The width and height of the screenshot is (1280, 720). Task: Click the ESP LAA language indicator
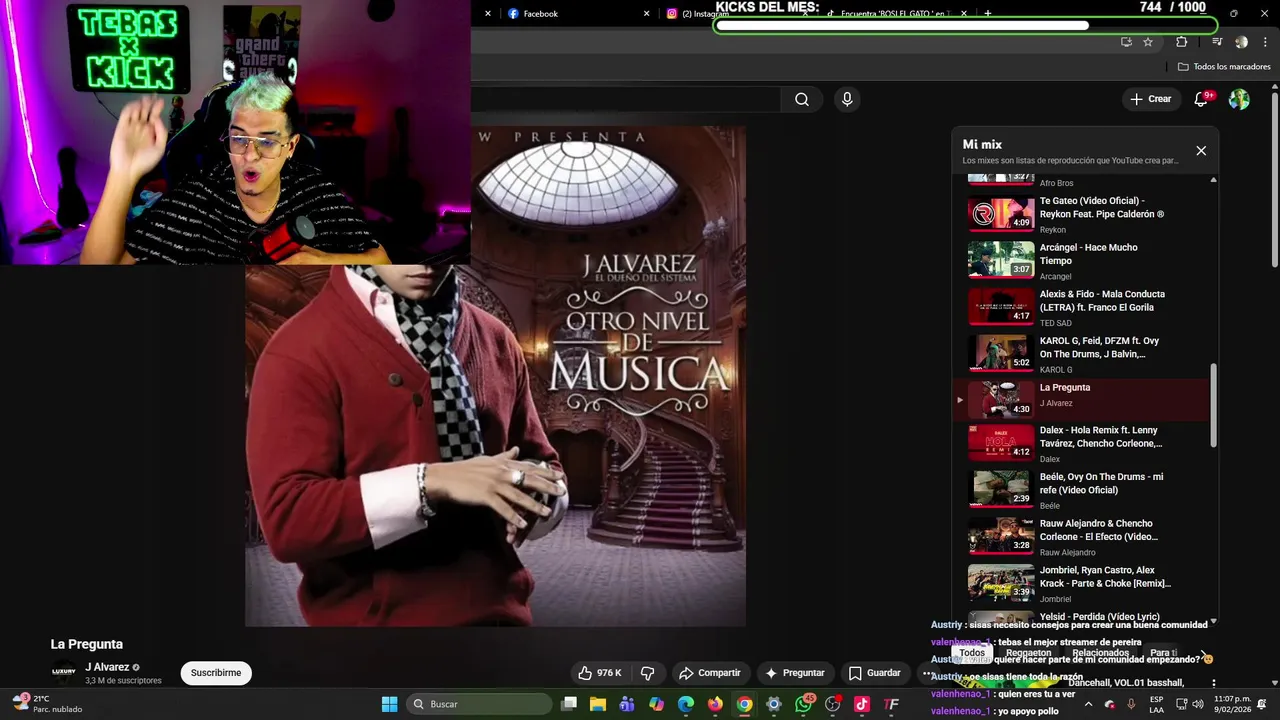point(1156,704)
